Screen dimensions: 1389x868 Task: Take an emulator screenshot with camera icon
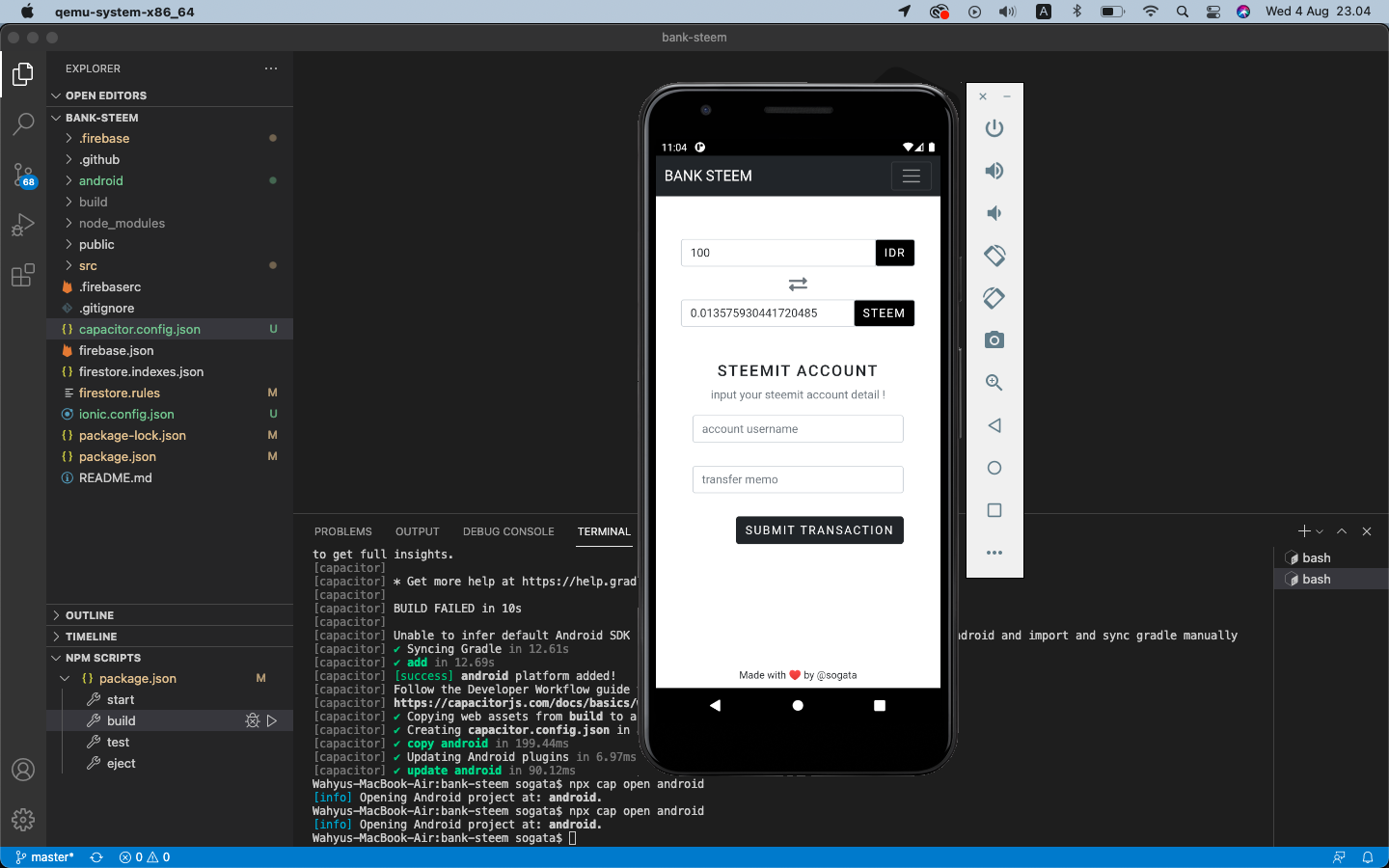[x=994, y=340]
